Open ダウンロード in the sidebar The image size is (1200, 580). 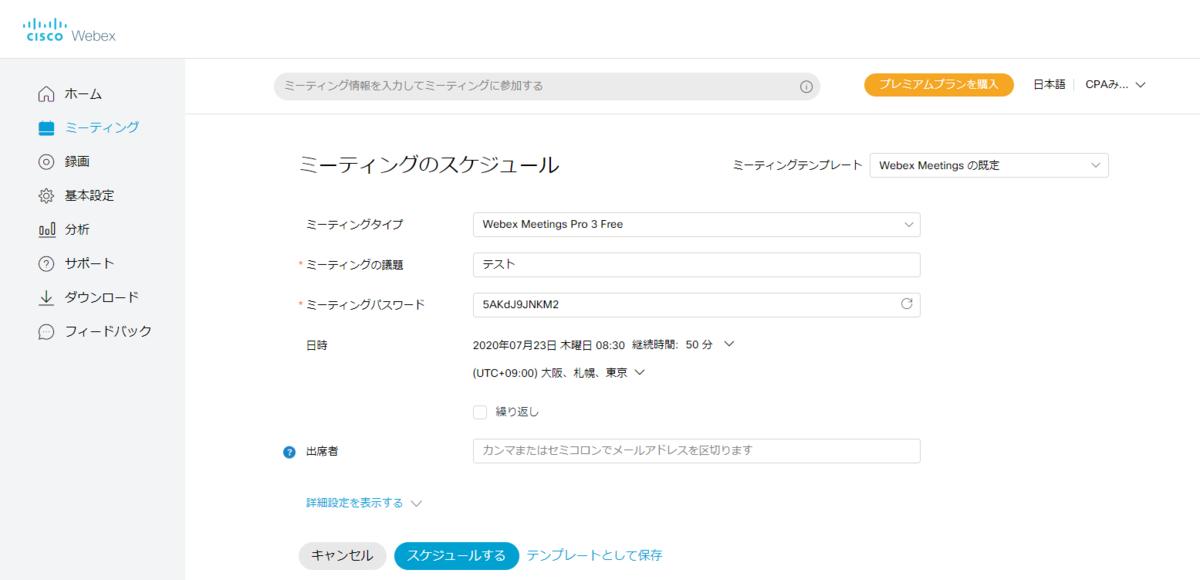point(102,298)
